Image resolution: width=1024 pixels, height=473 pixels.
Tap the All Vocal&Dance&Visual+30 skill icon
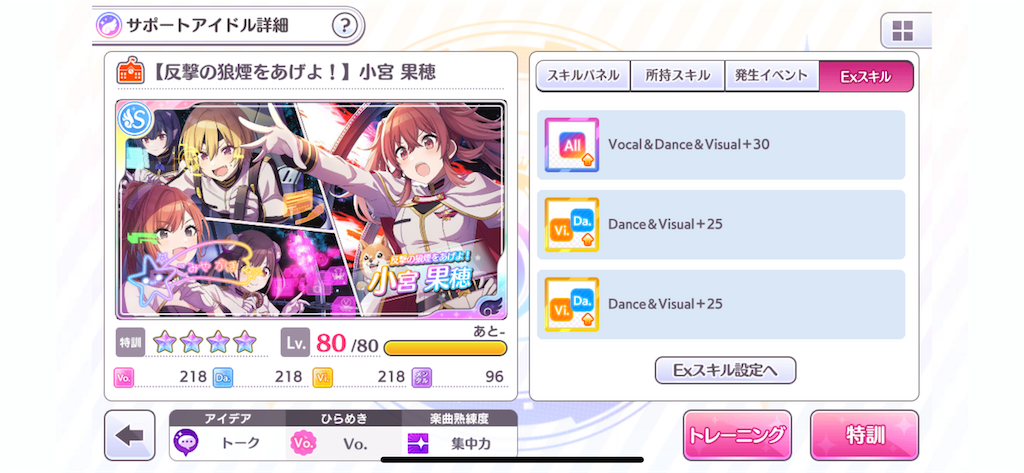(571, 145)
